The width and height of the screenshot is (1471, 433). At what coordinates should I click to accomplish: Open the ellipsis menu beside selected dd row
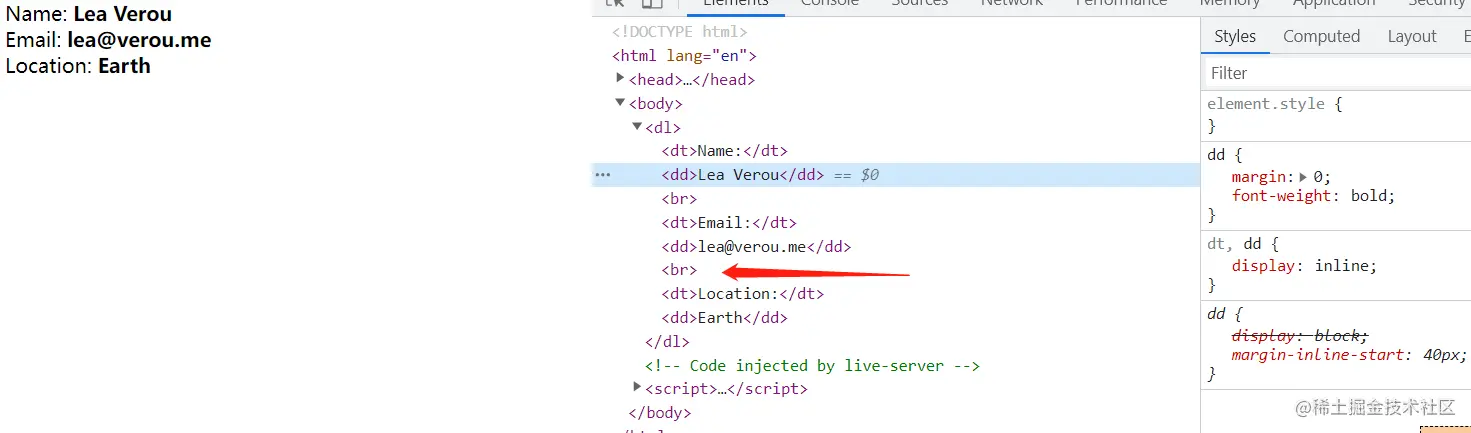tap(602, 175)
